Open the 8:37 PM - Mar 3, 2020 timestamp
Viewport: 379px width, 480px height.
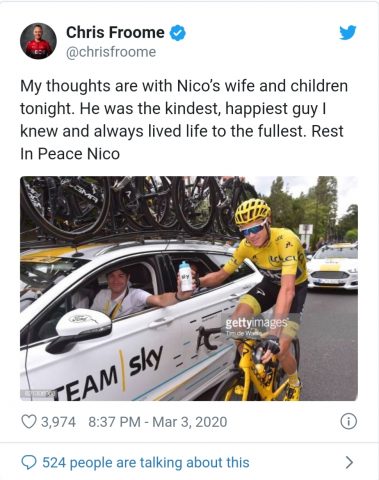click(x=158, y=422)
